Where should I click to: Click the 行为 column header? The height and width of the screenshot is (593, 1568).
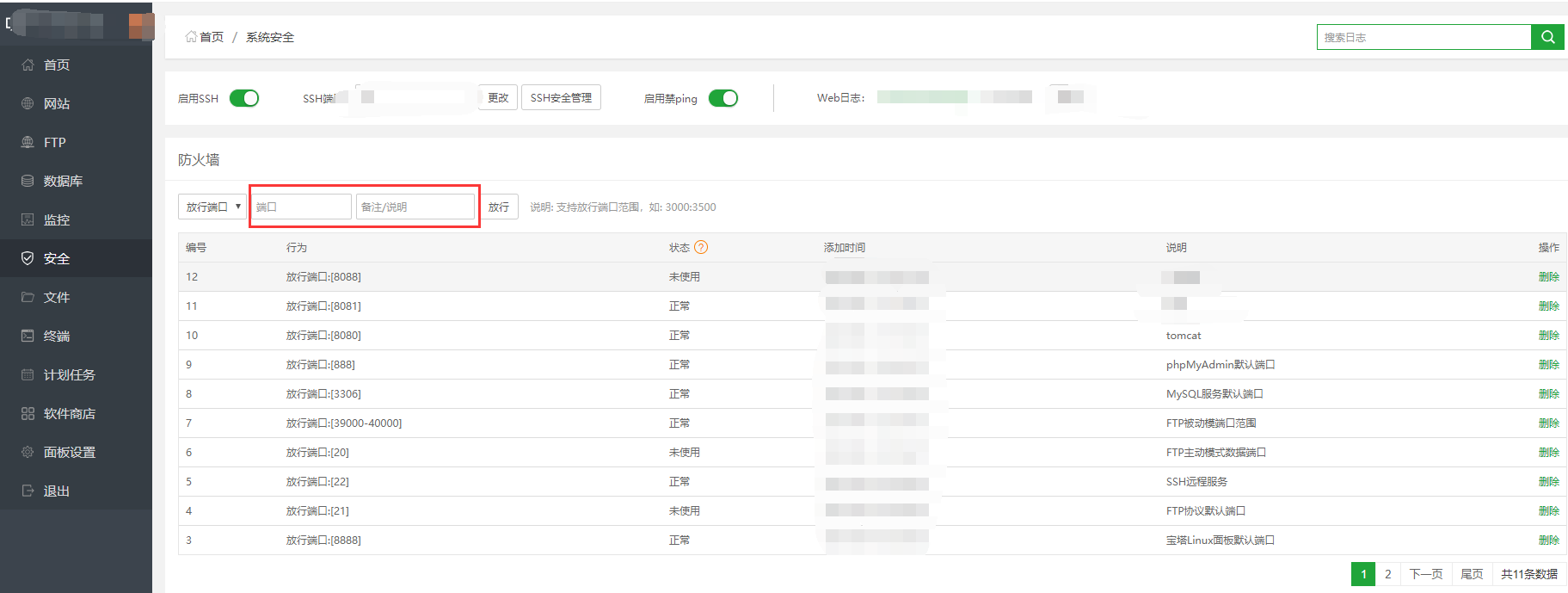(x=297, y=247)
